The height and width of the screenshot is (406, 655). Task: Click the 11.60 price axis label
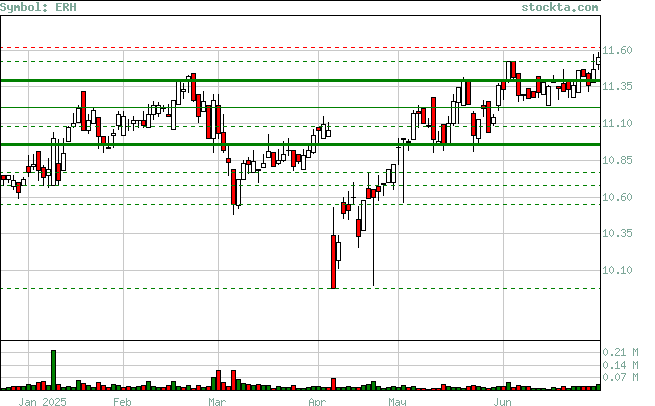tap(617, 50)
